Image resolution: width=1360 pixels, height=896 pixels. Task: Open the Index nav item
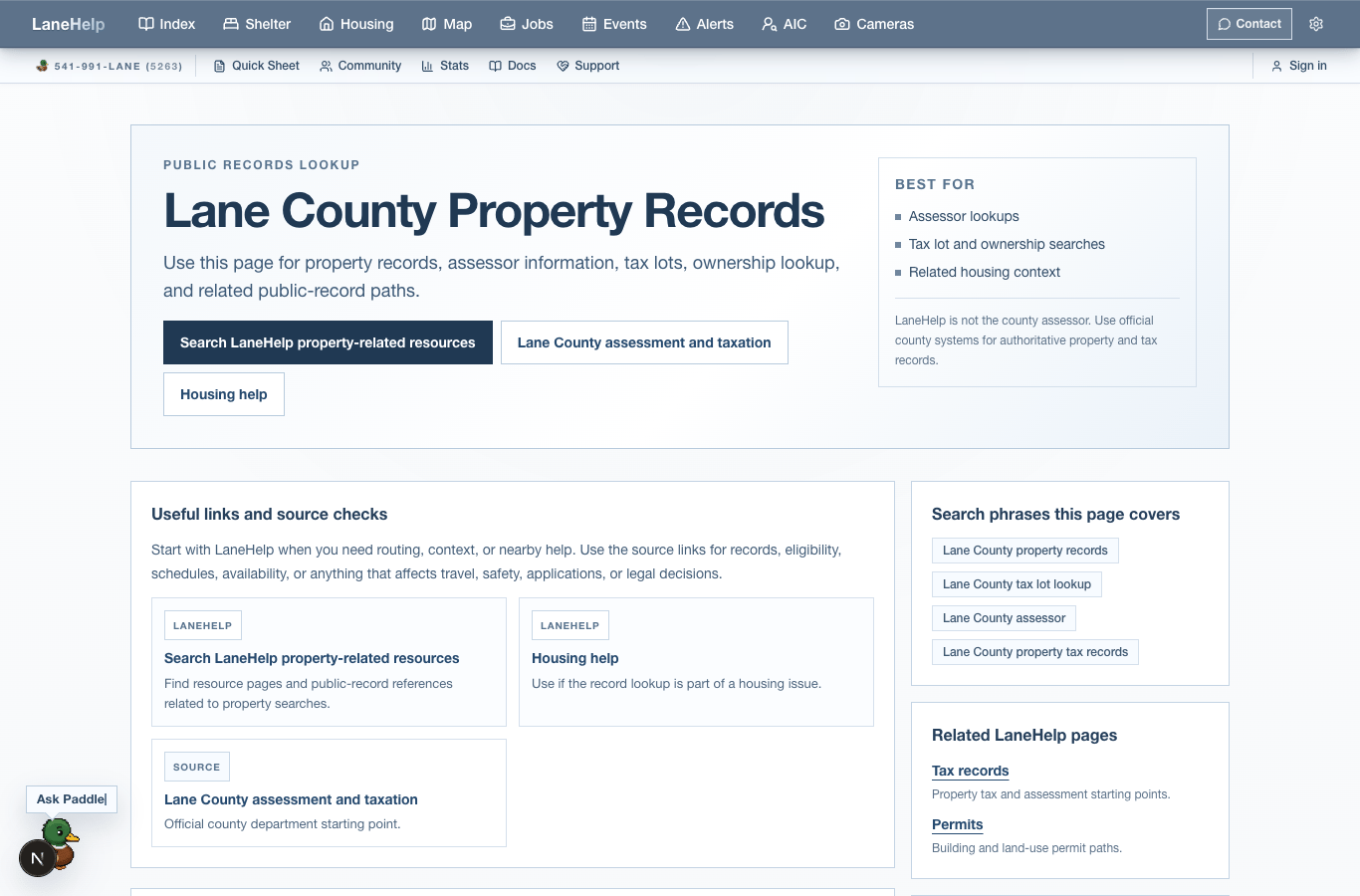(166, 24)
